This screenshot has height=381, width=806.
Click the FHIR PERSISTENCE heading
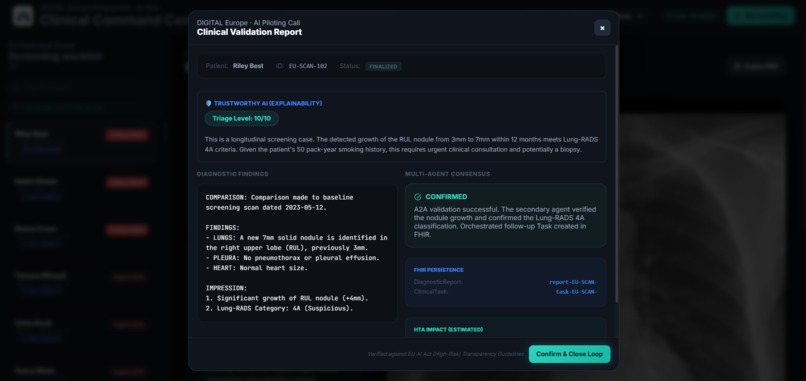(x=438, y=270)
